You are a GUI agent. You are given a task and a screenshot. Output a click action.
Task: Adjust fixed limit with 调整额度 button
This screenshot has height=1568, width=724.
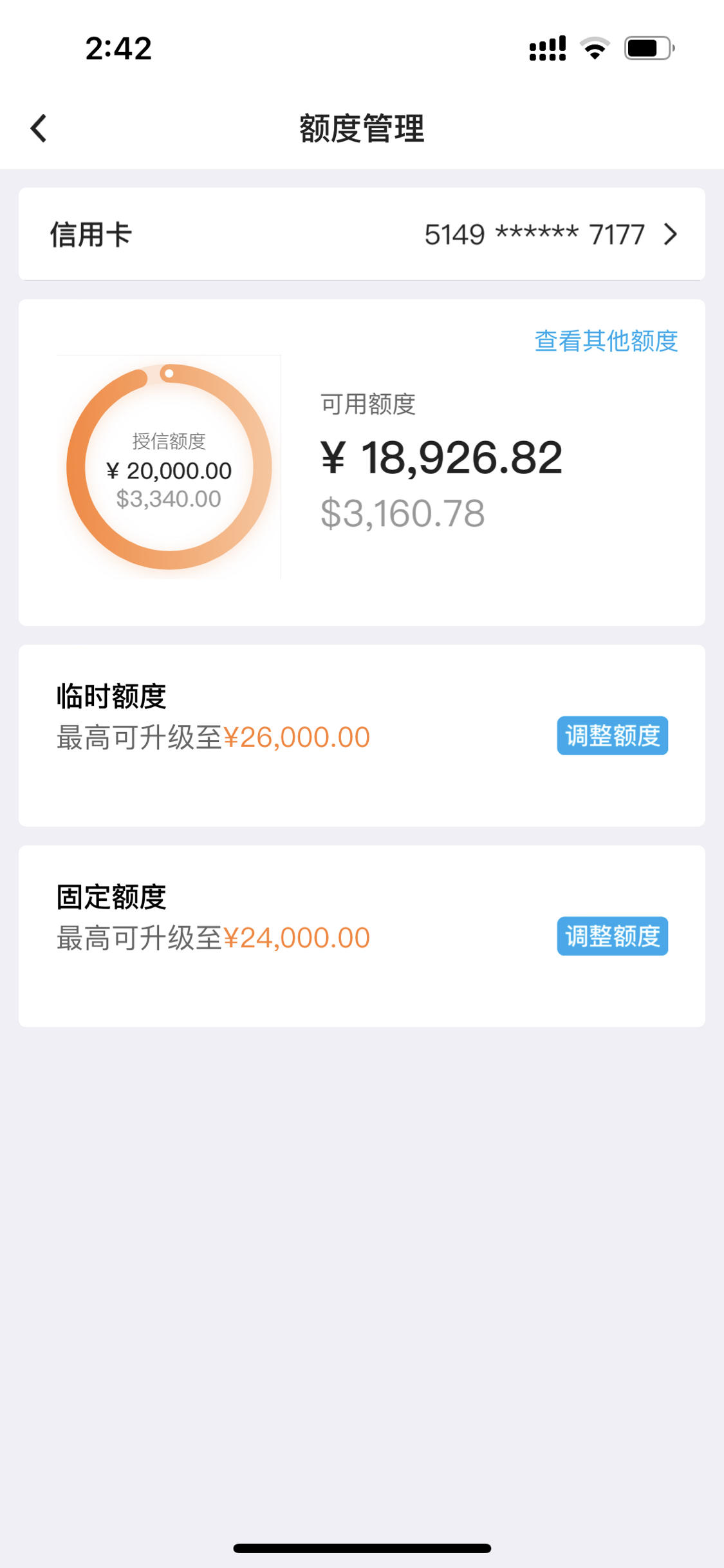point(612,936)
